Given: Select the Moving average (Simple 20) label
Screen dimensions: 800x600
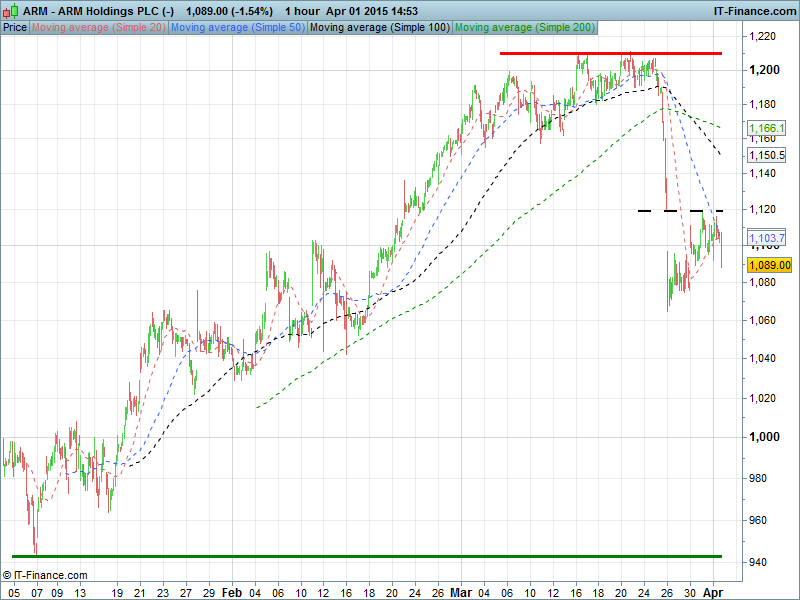Looking at the screenshot, I should [99, 27].
